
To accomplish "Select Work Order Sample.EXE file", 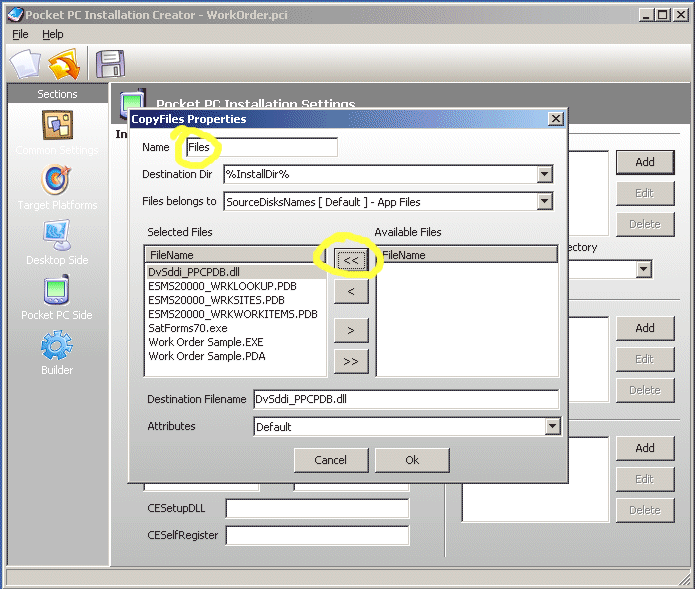I will pyautogui.click(x=236, y=342).
